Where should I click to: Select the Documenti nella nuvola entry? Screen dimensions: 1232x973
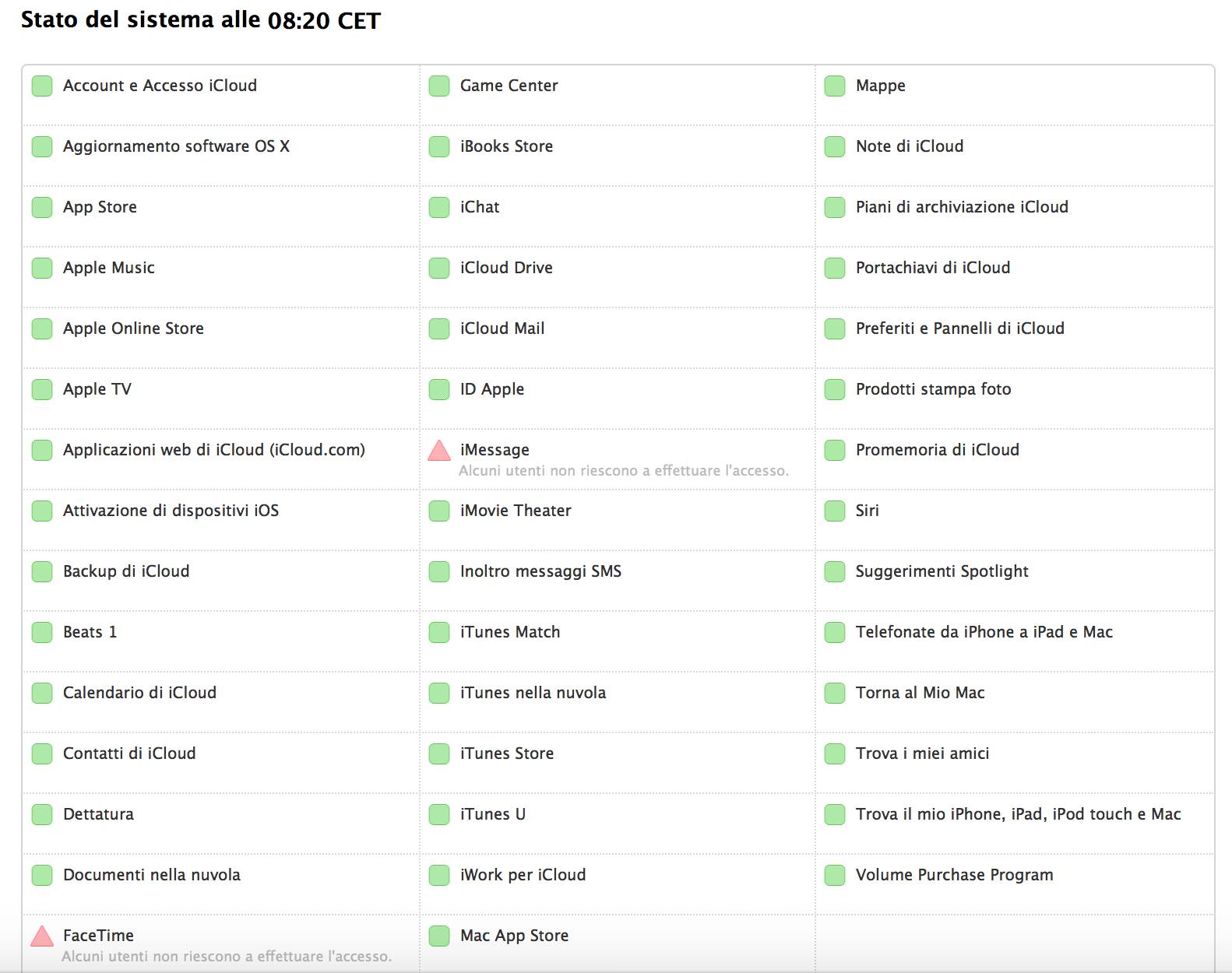coord(152,875)
